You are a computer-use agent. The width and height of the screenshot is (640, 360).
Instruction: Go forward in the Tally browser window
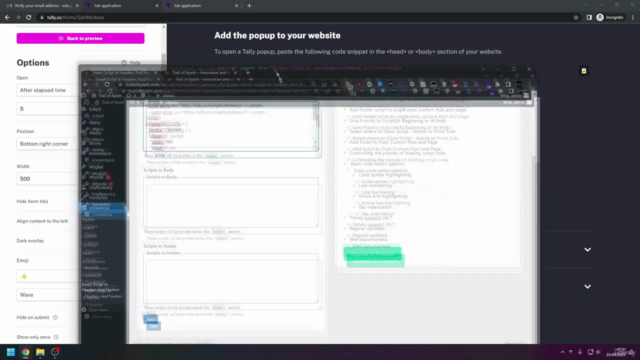click(18, 18)
